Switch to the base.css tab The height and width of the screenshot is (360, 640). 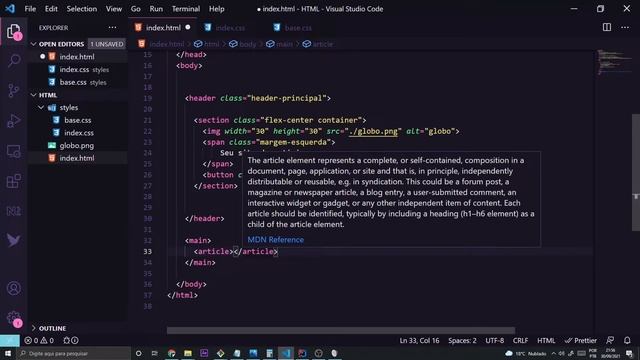(x=298, y=28)
